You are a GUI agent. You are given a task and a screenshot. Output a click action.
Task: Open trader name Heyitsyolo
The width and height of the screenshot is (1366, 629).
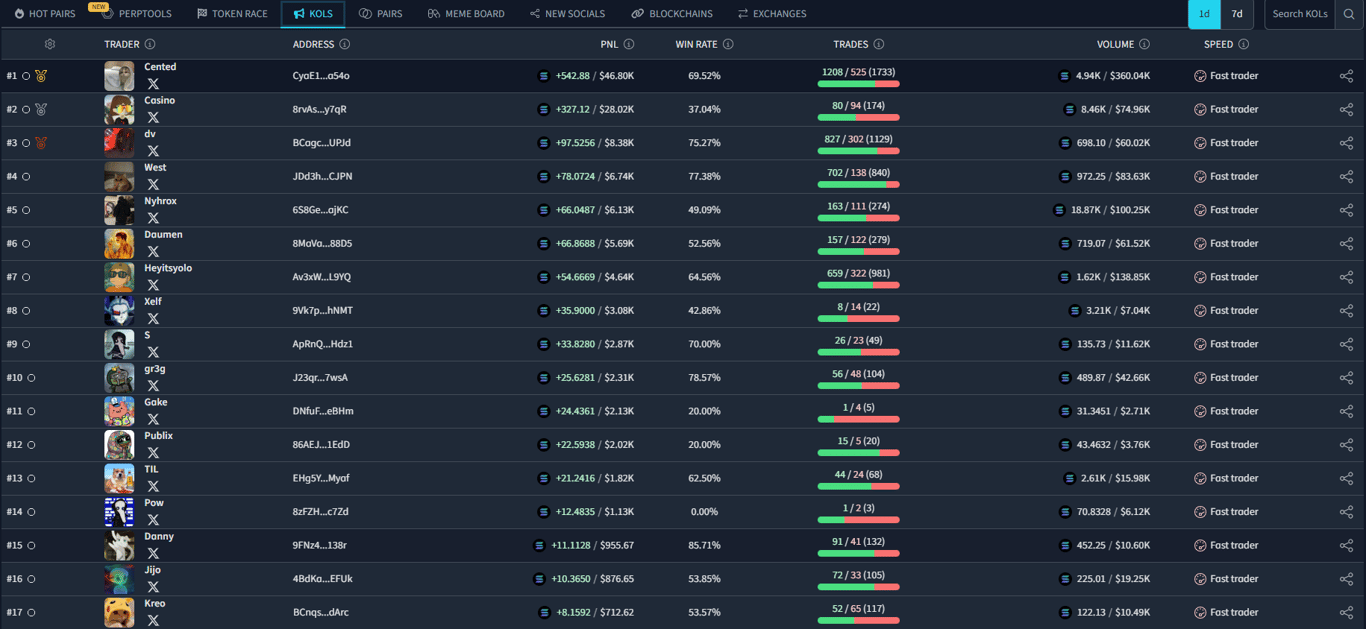coord(168,268)
